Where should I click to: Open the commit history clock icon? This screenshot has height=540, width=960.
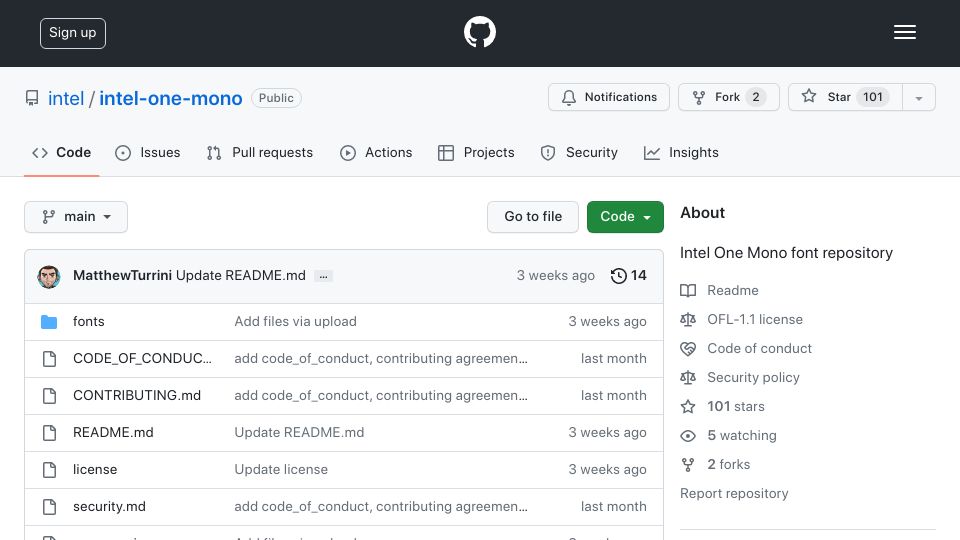tap(618, 276)
